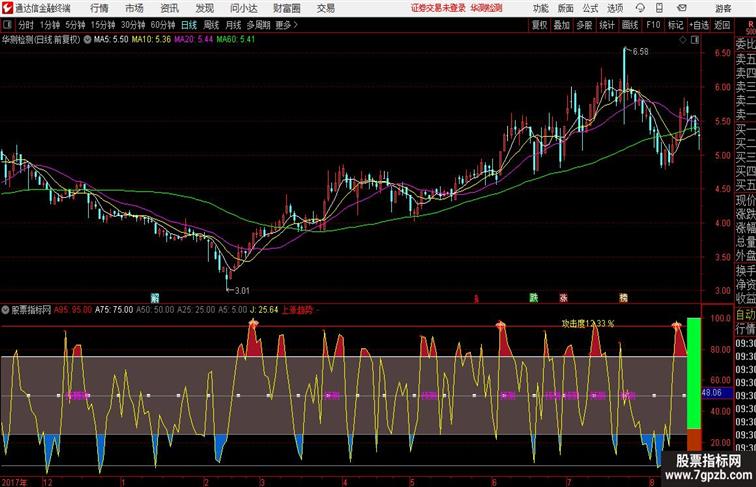Click the green 跌 event marker
This screenshot has width=756, height=487.
(x=534, y=298)
